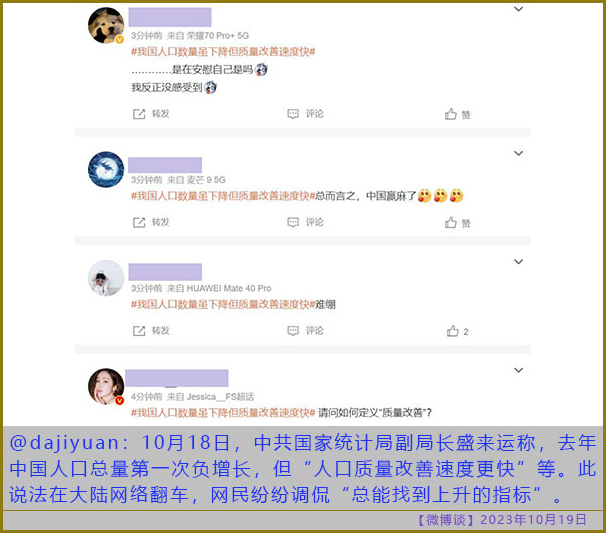The height and width of the screenshot is (533, 606).
Task: Like the first post about 安慰自己
Action: coord(458,114)
